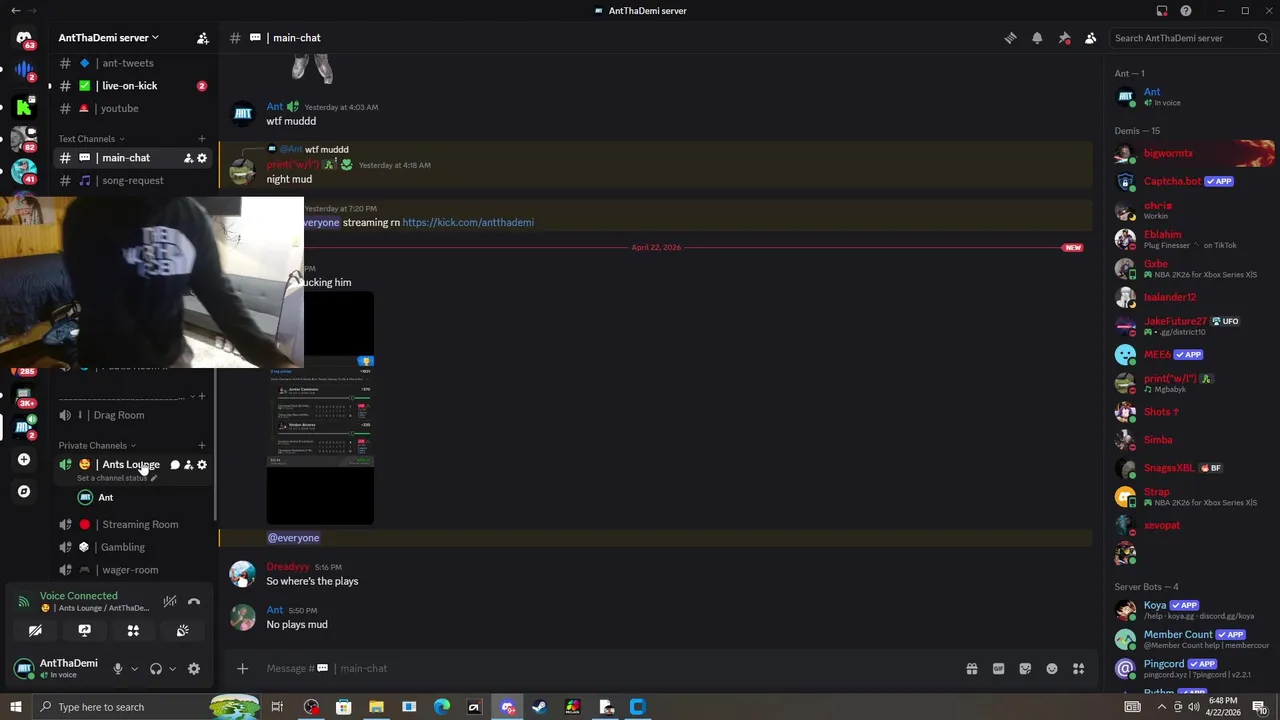Toggle noise suppression in voice panel
Viewport: 1280px width, 720px height.
coord(170,601)
